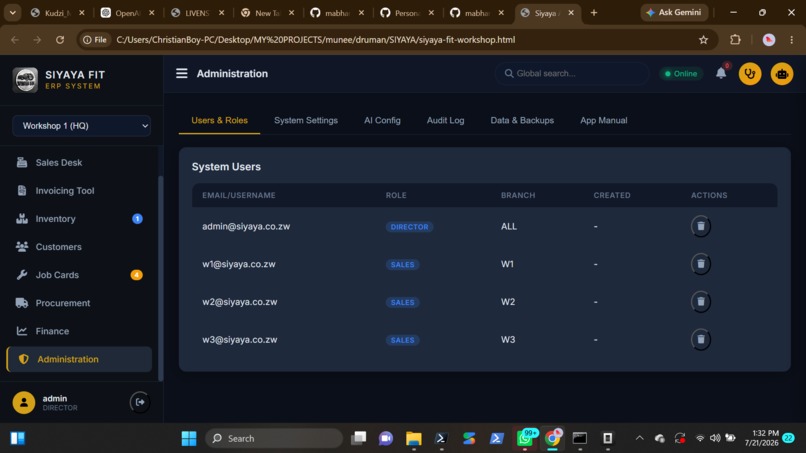
Task: Open the AI Config tab
Action: pos(382,120)
